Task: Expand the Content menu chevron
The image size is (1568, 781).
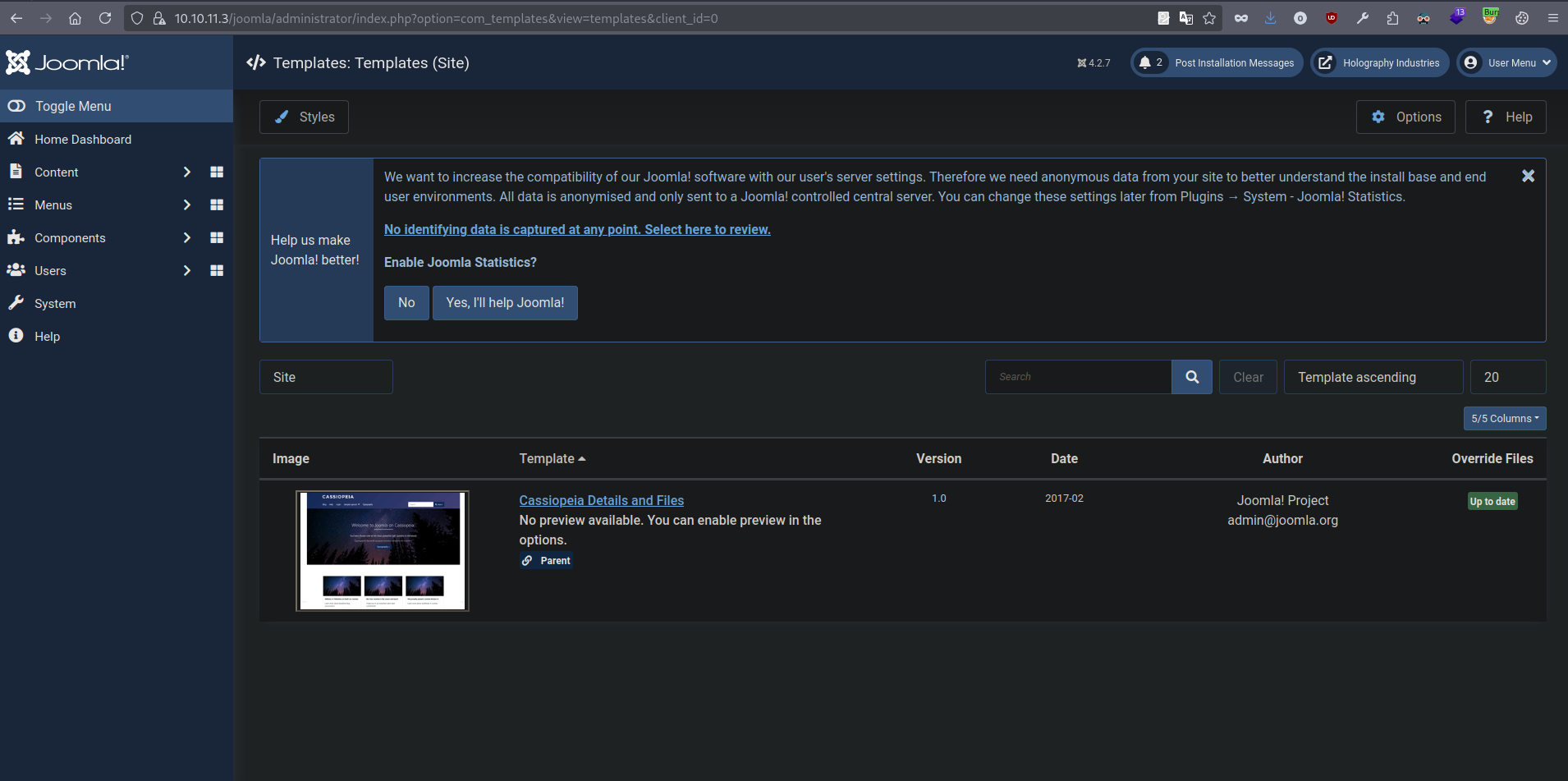Action: (186, 172)
